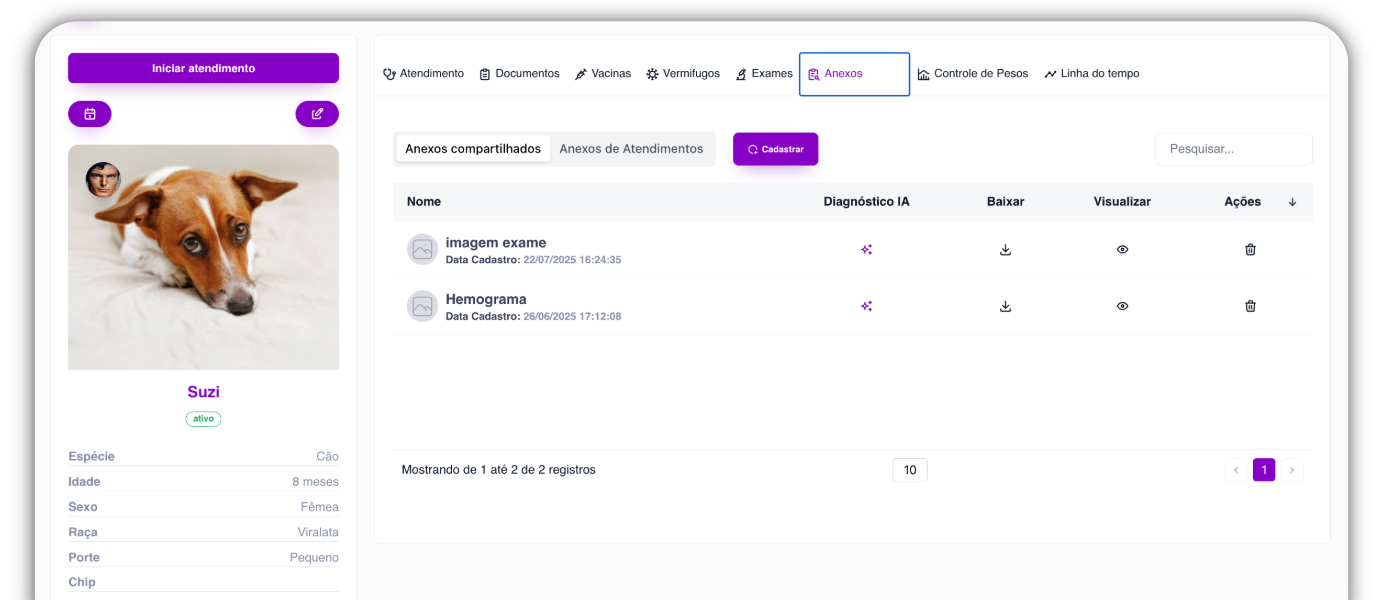Click Suzi's dog profile photo
1400x600 pixels.
pyautogui.click(x=203, y=257)
